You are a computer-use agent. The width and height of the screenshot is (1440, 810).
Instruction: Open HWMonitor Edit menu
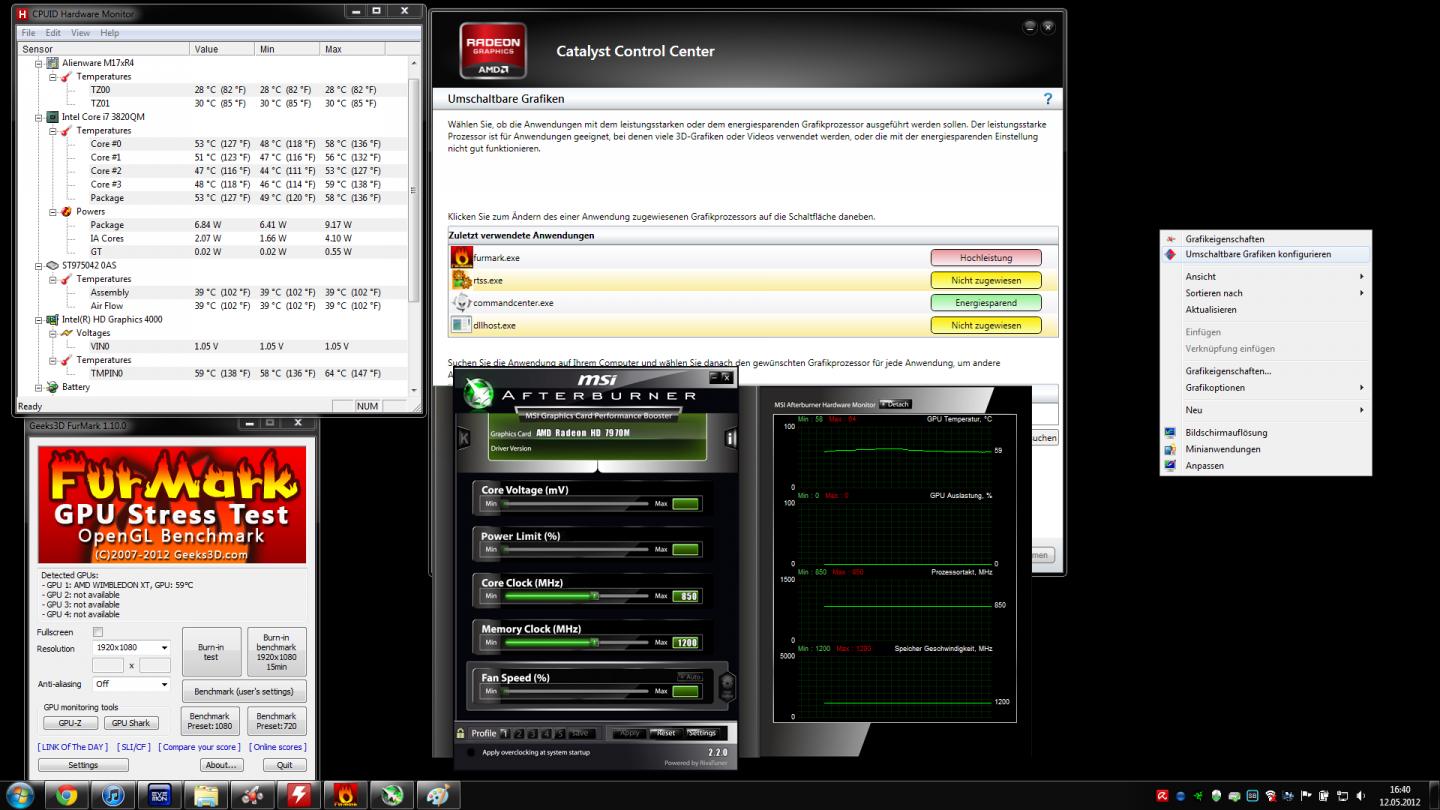pos(53,33)
